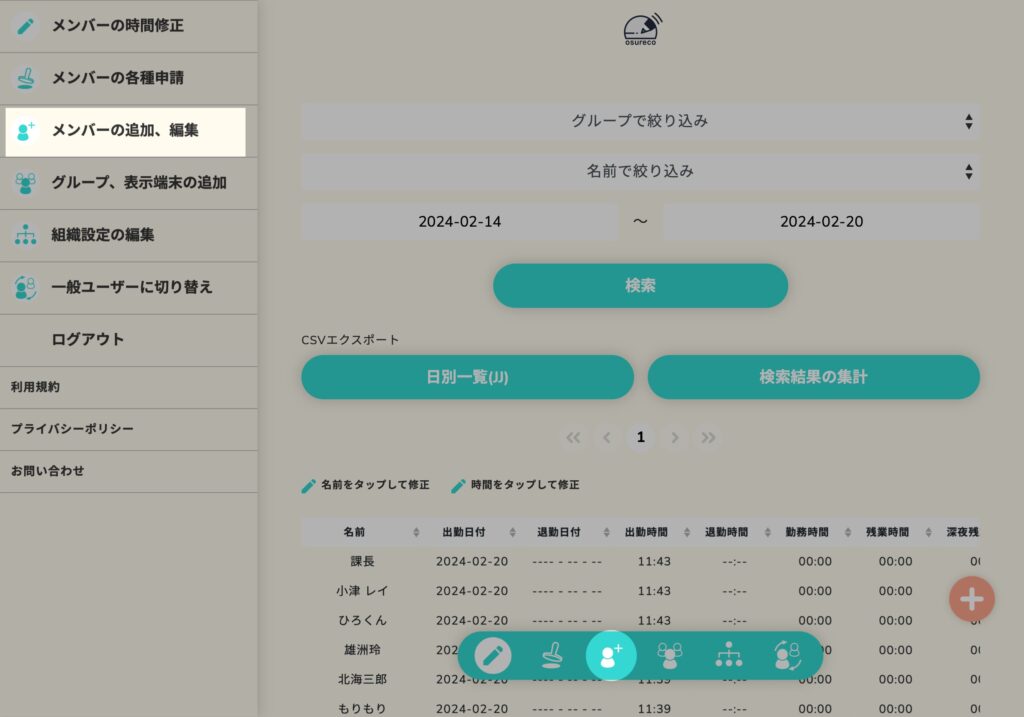Export CSV with 日別一覧(JJ) button
Image resolution: width=1024 pixels, height=717 pixels.
pos(467,377)
